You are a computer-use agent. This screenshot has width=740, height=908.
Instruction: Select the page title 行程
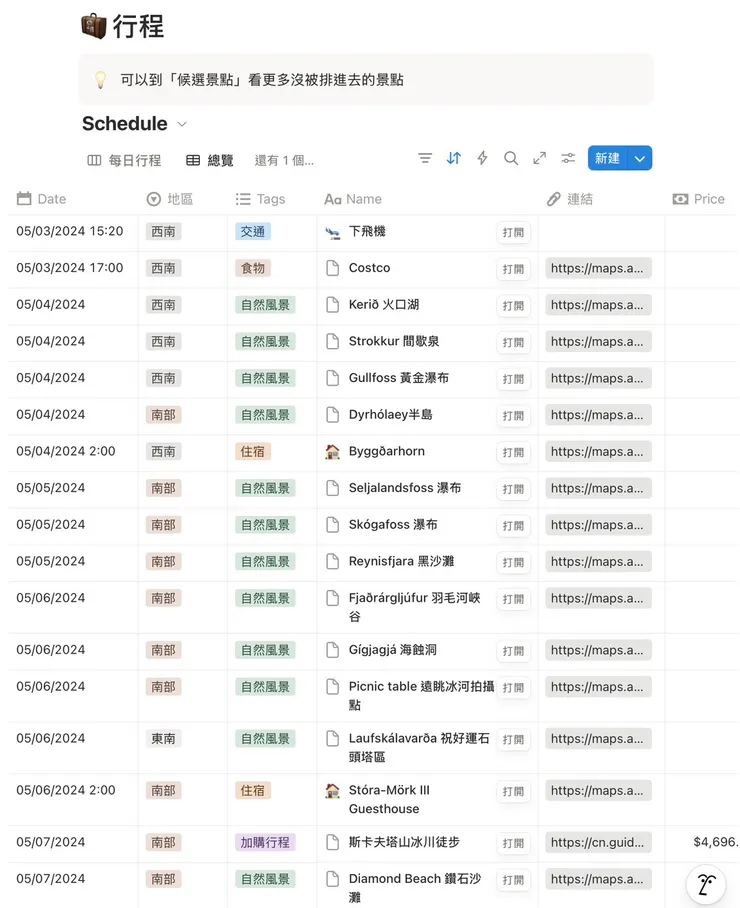point(138,27)
